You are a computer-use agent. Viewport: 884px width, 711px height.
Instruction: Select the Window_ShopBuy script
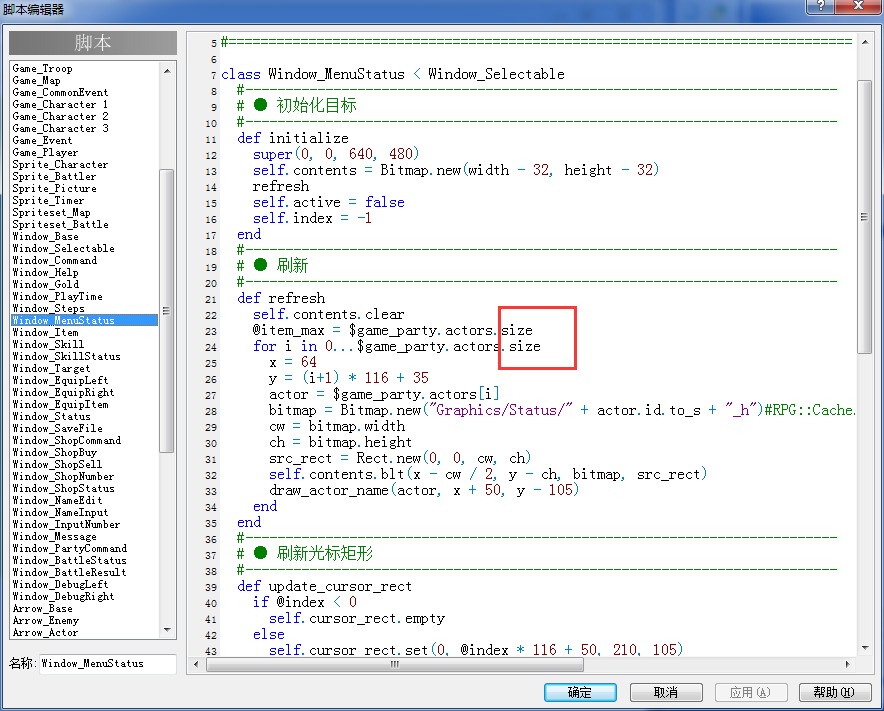pos(54,452)
